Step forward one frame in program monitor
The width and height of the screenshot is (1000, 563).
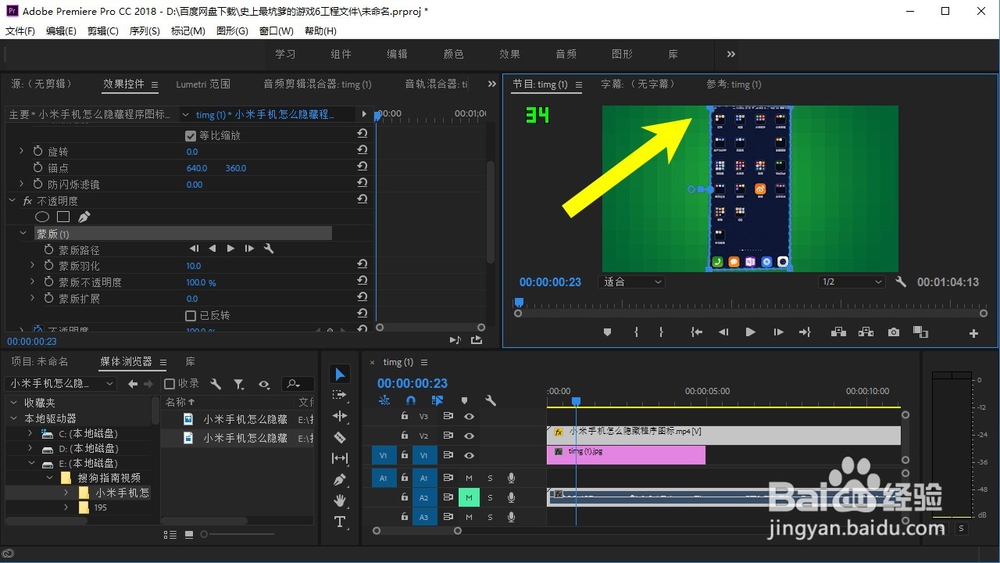pos(778,332)
